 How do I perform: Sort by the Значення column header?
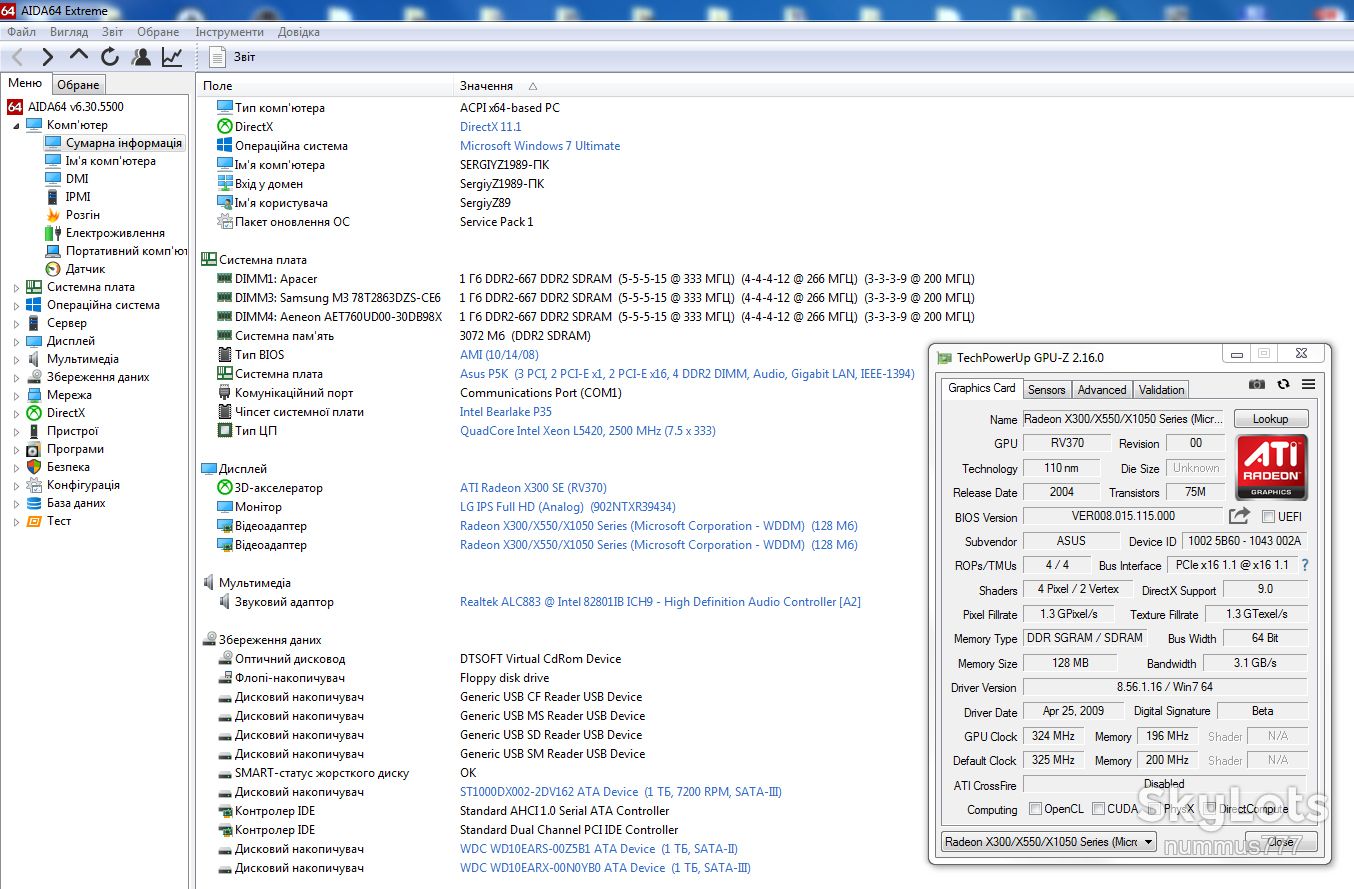[486, 86]
